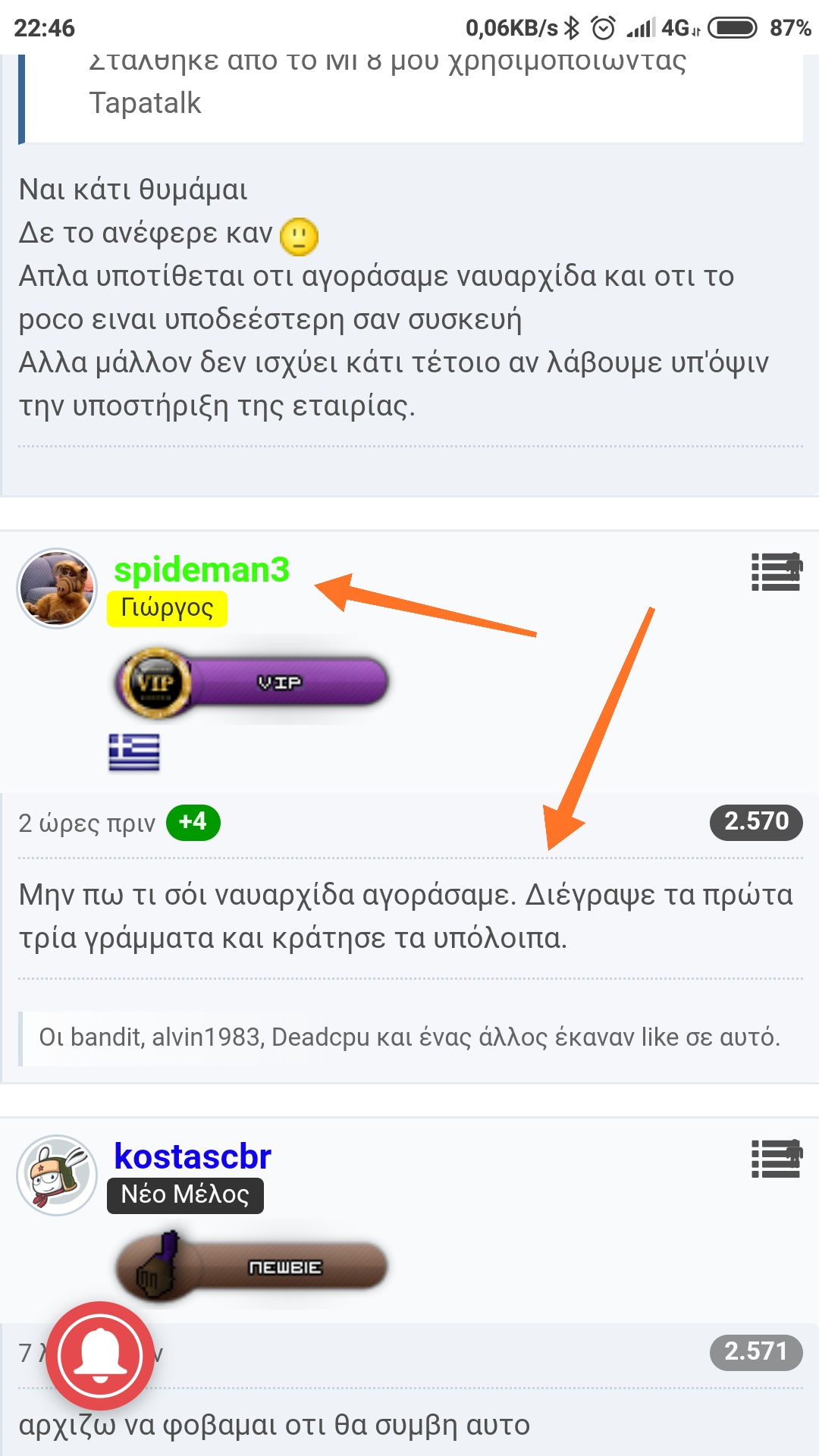Image resolution: width=819 pixels, height=1456 pixels.
Task: Visit spideman3's user profile
Action: (202, 570)
